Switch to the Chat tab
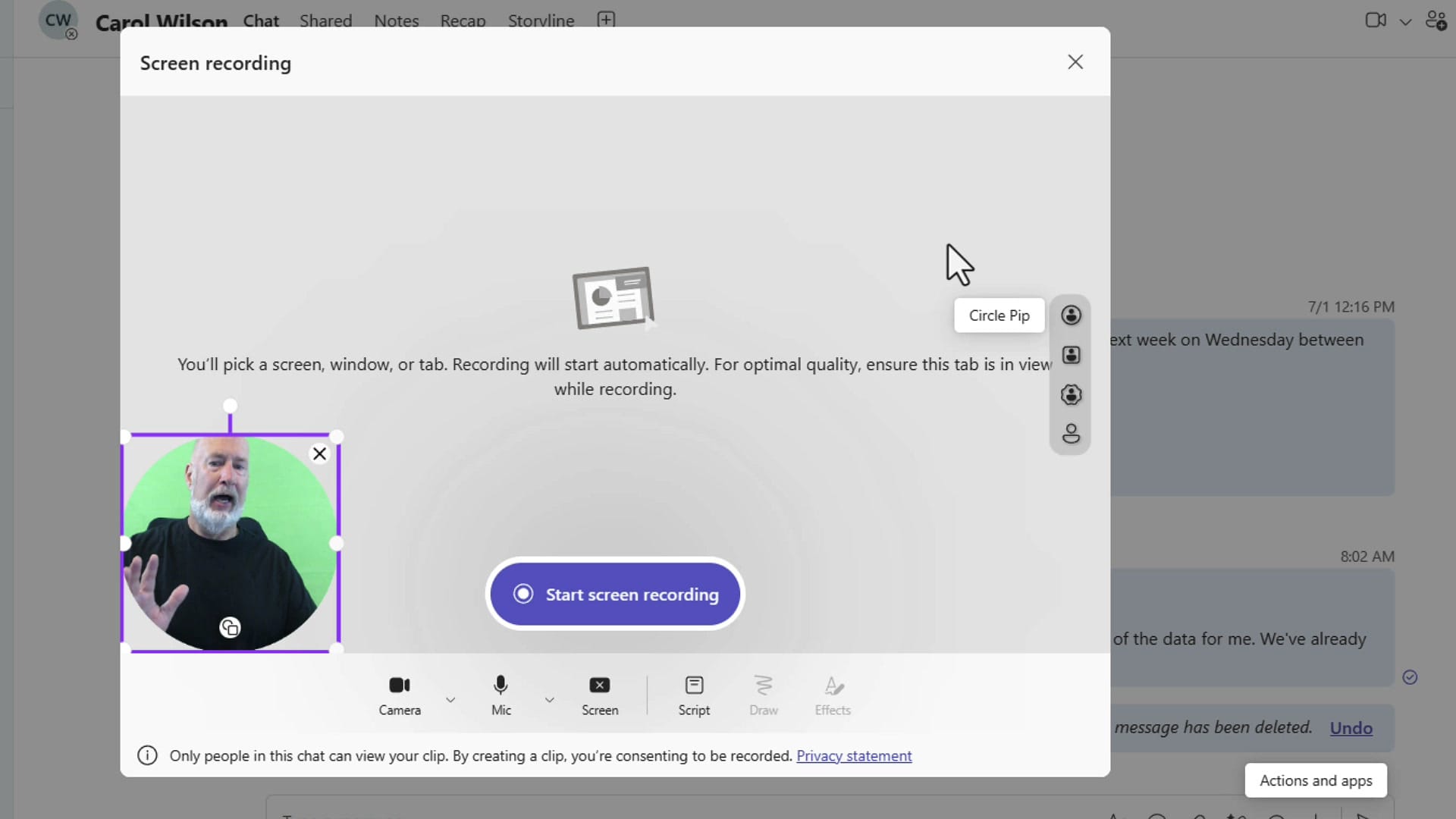Screen dimensions: 1456x819 261,20
